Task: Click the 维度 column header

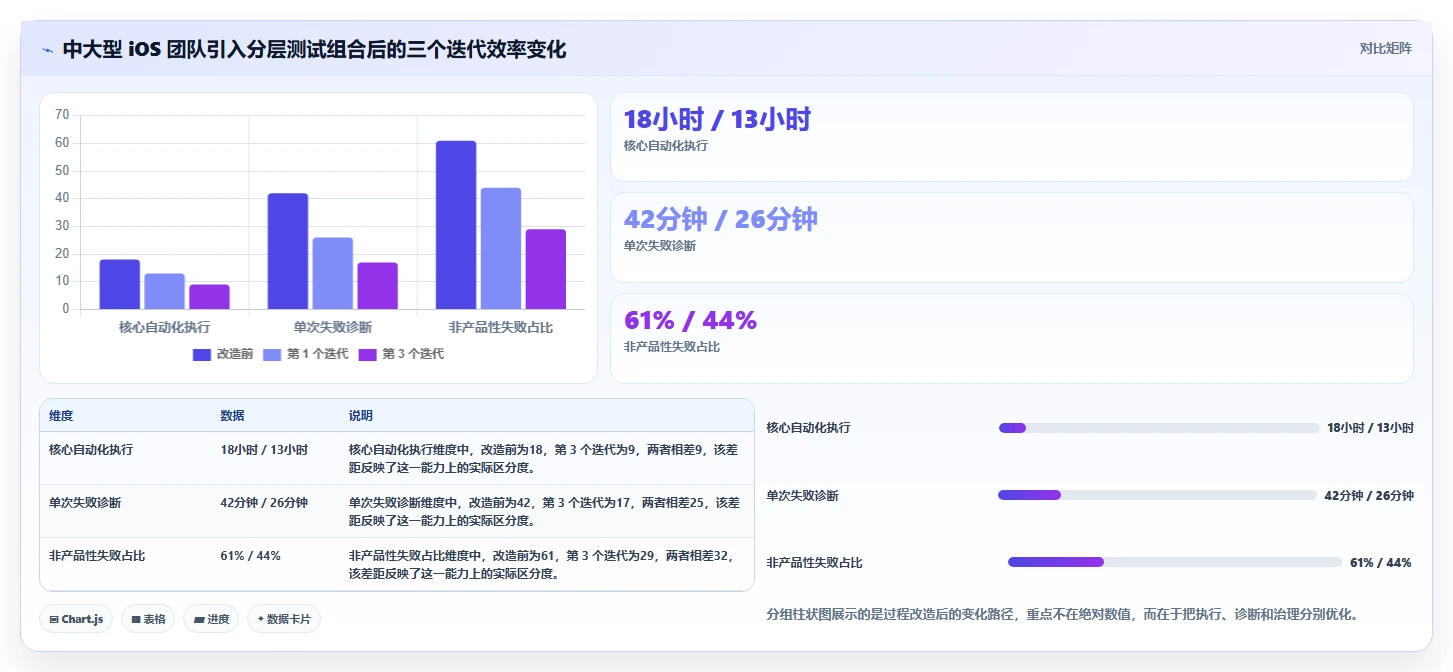Action: (x=61, y=416)
